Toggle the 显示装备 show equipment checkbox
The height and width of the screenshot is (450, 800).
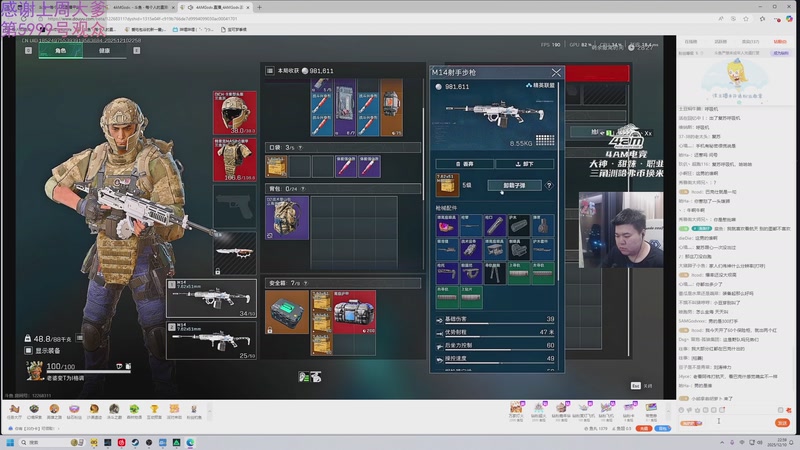point(29,351)
